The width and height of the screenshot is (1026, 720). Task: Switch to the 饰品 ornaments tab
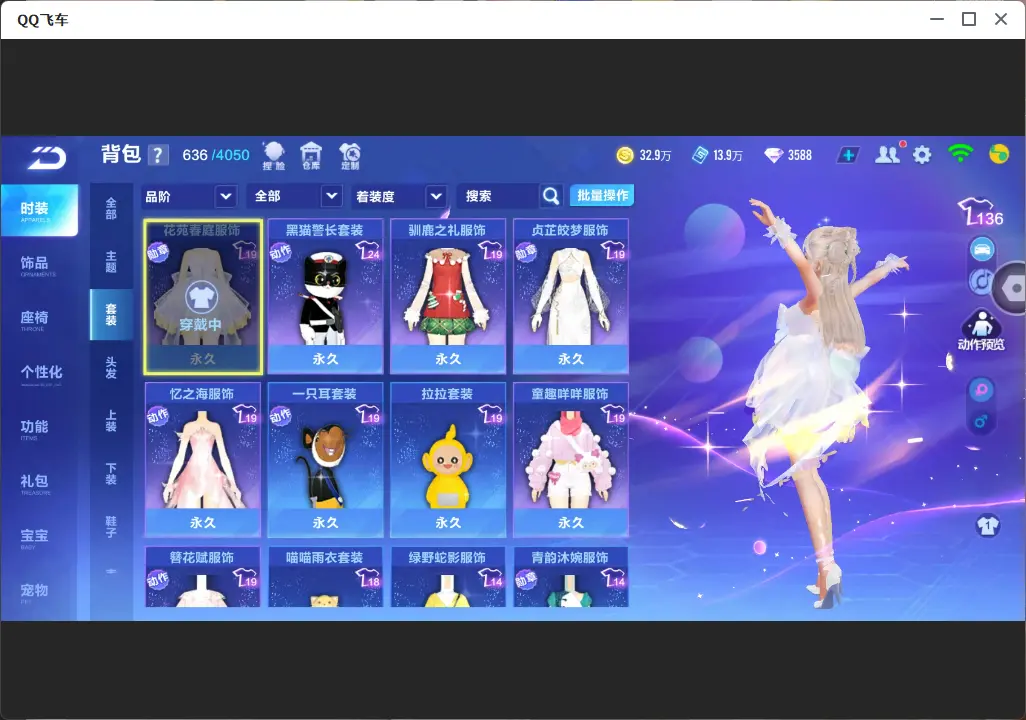pyautogui.click(x=38, y=265)
